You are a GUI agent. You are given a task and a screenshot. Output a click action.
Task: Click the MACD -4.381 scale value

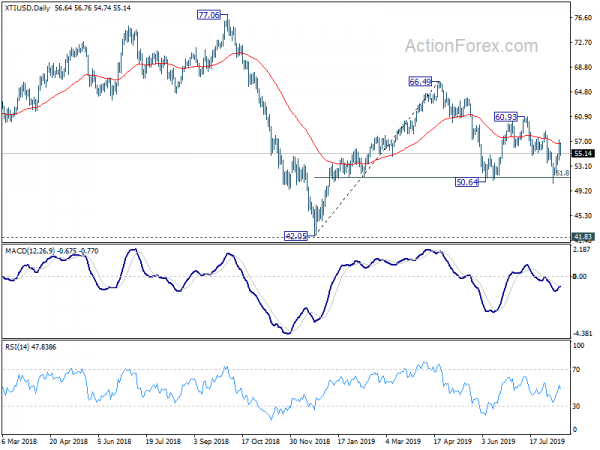click(583, 334)
